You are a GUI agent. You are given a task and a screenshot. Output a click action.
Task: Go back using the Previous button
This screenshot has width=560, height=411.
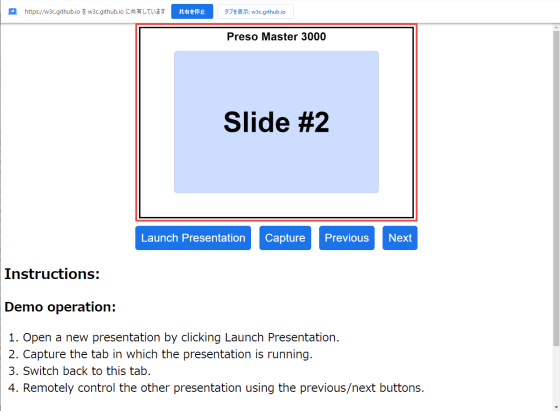tap(346, 238)
